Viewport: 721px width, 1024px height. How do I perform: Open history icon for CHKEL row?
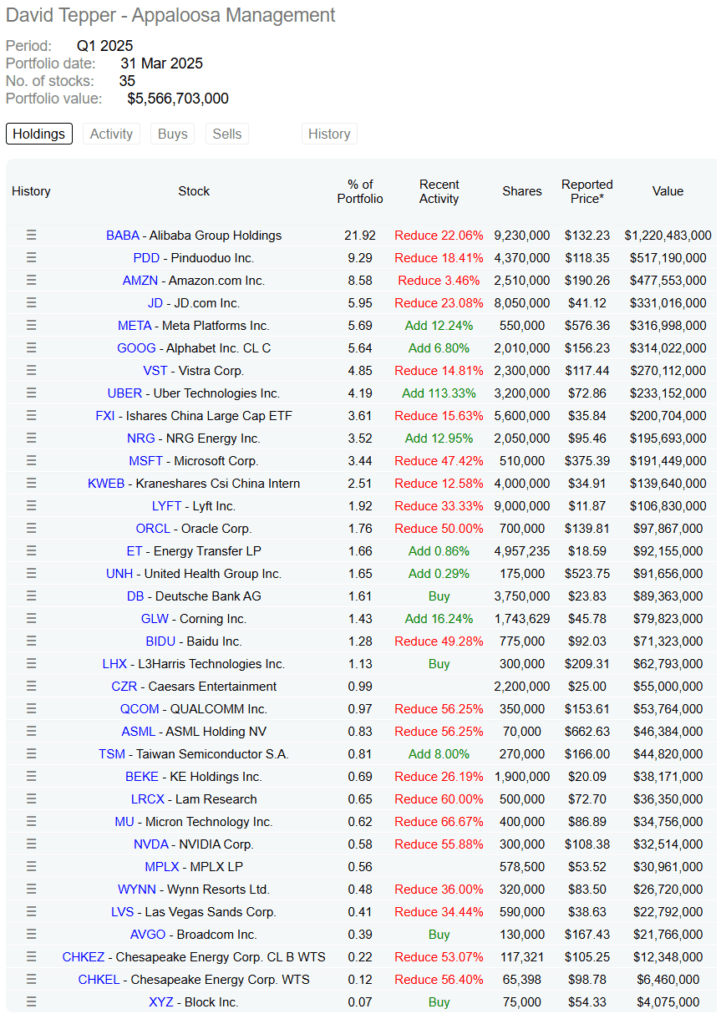point(31,979)
